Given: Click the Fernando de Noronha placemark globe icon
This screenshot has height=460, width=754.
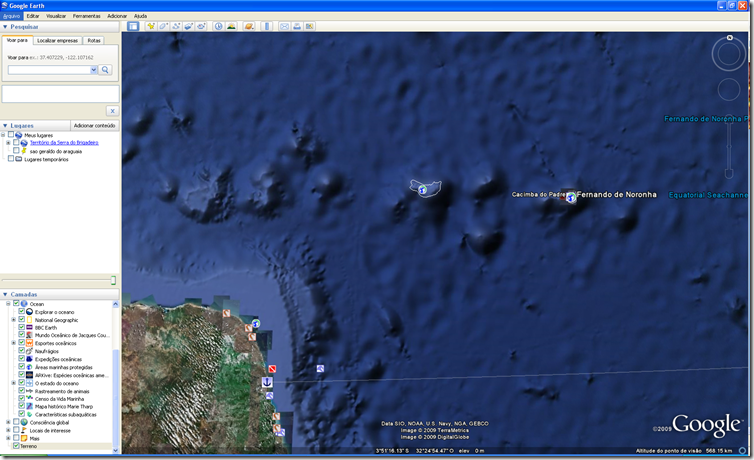Looking at the screenshot, I should click(571, 197).
